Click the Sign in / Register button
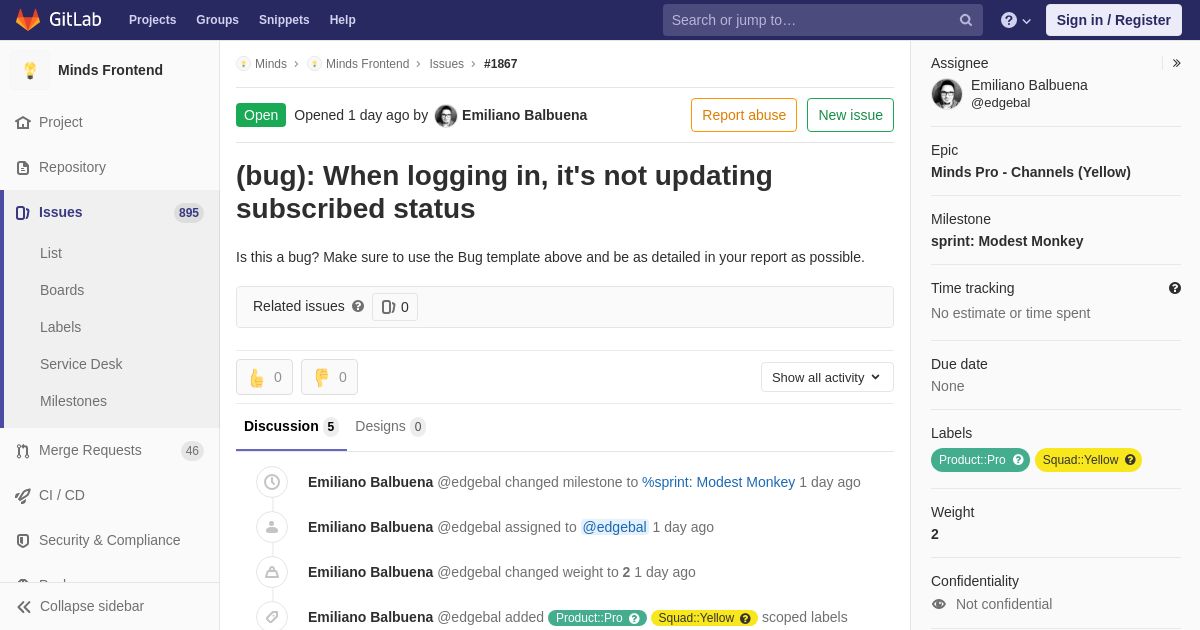The width and height of the screenshot is (1200, 630). coord(1114,20)
